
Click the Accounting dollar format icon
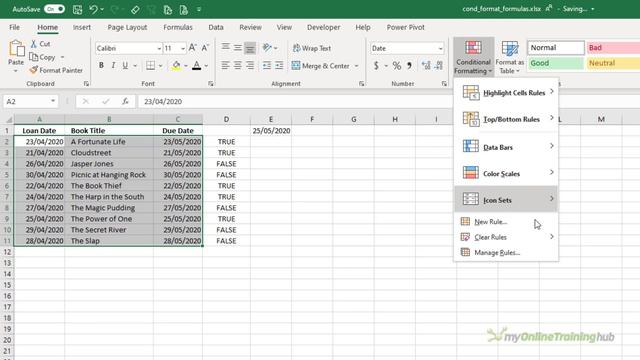376,65
